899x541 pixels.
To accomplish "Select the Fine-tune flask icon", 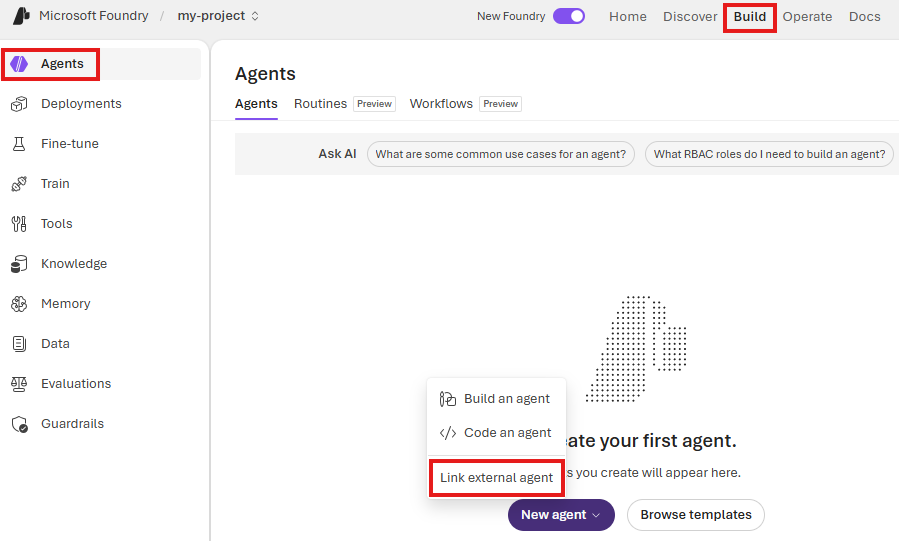I will [19, 144].
